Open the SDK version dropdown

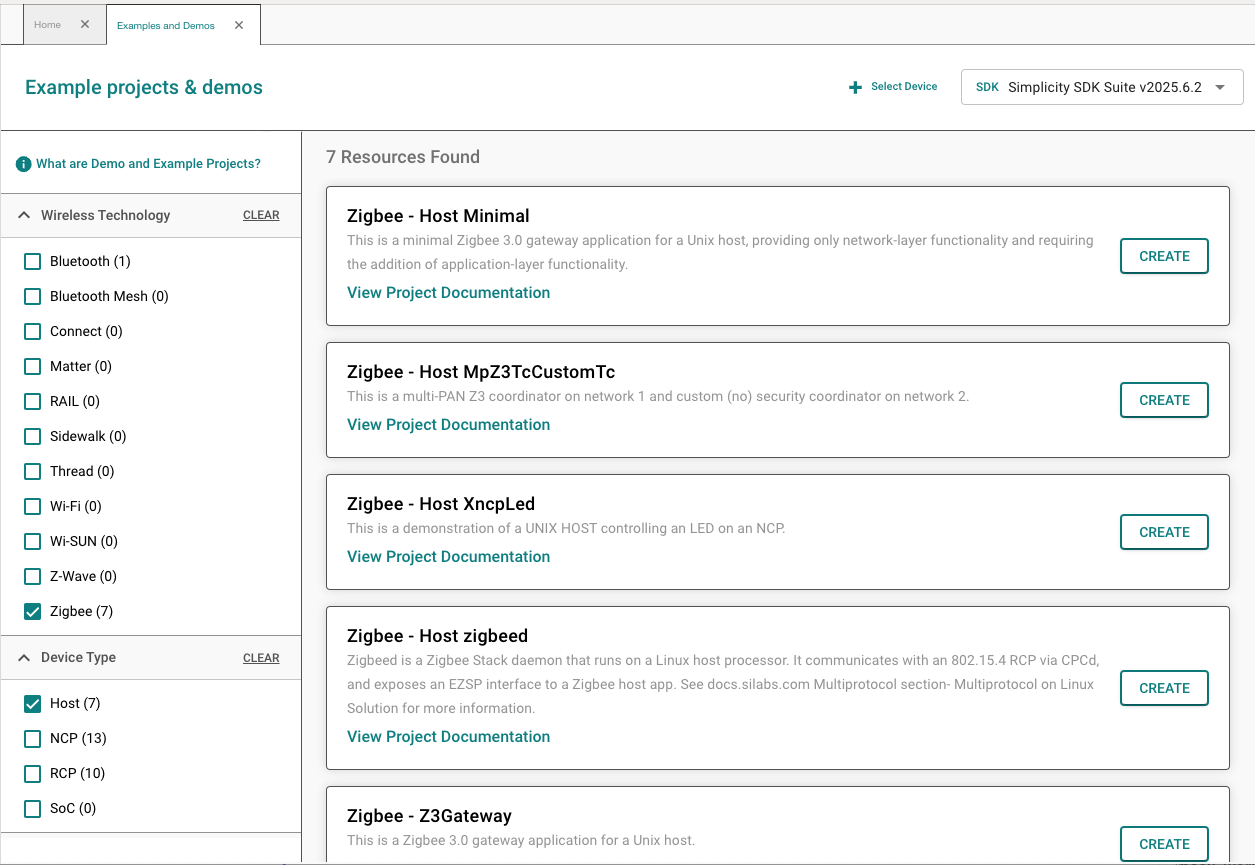(x=1101, y=87)
